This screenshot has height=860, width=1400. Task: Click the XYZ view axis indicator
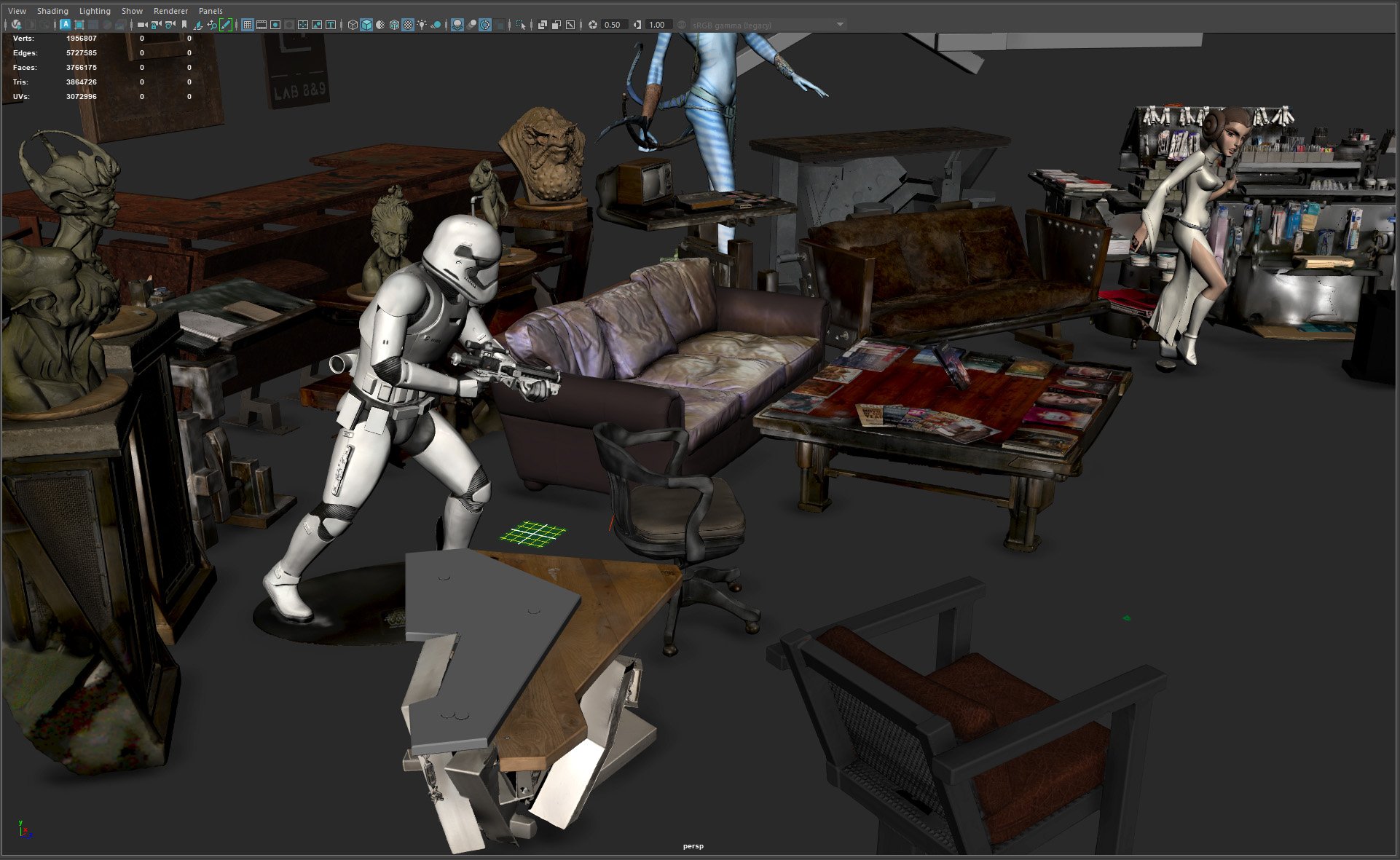pyautogui.click(x=25, y=829)
